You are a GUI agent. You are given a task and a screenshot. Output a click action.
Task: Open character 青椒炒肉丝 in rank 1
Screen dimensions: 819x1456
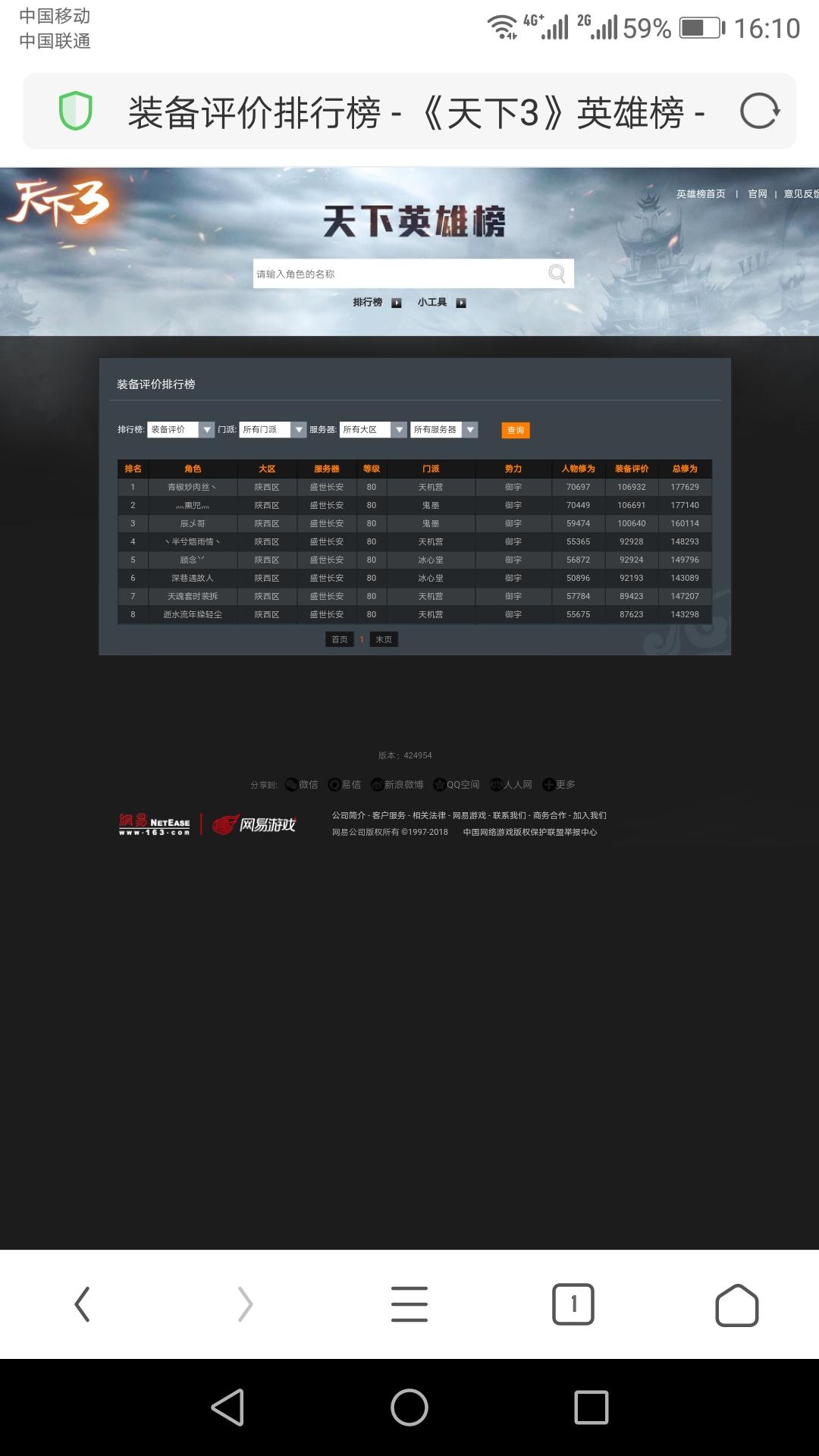193,487
